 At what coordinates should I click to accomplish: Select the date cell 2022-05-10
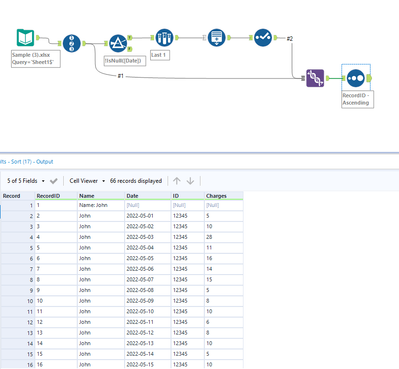(x=148, y=311)
